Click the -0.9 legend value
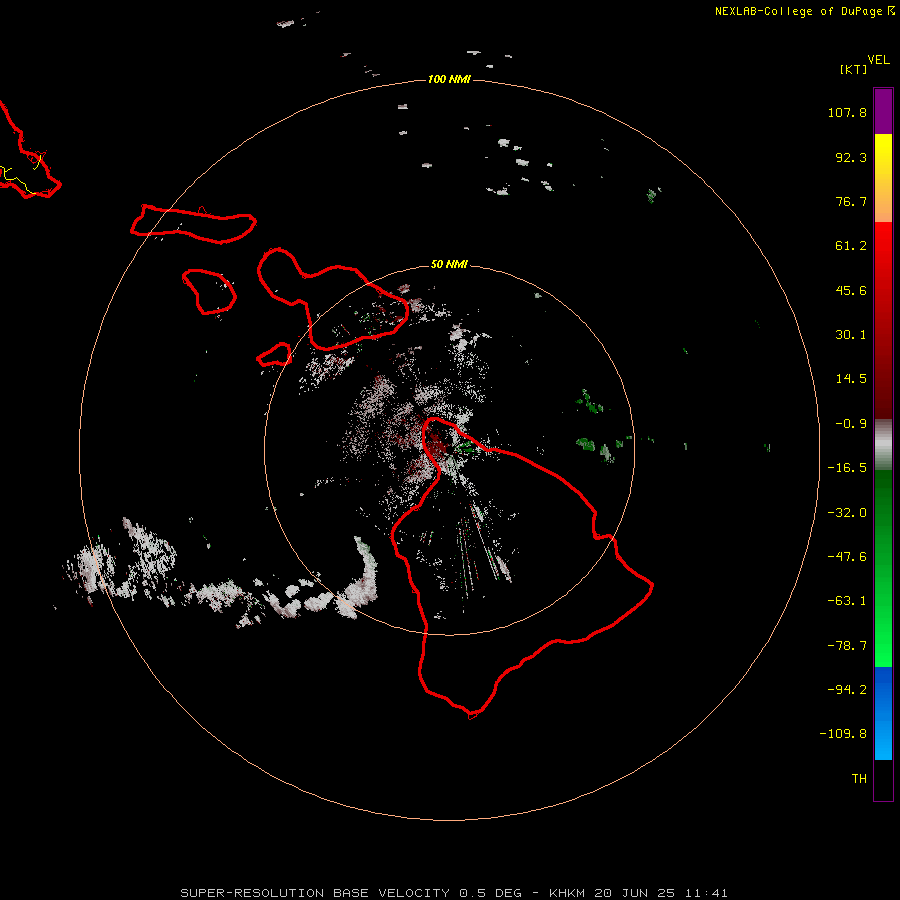The image size is (900, 900). tap(851, 424)
